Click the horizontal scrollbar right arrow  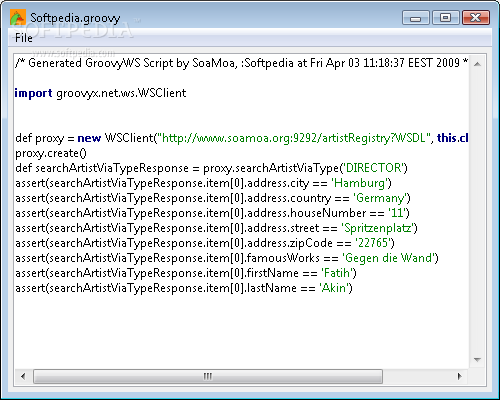tap(460, 376)
